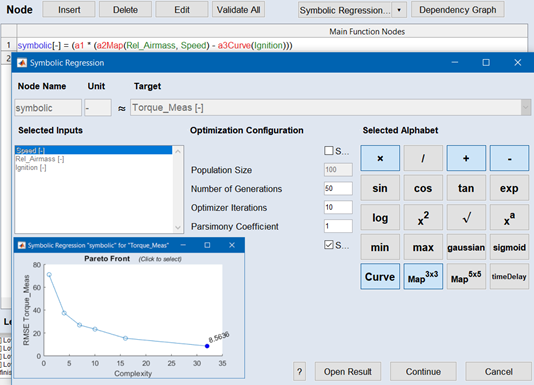Image resolution: width=534 pixels, height=385 pixels.
Task: Open the Target Torque_Meas dropdown
Action: (526, 108)
